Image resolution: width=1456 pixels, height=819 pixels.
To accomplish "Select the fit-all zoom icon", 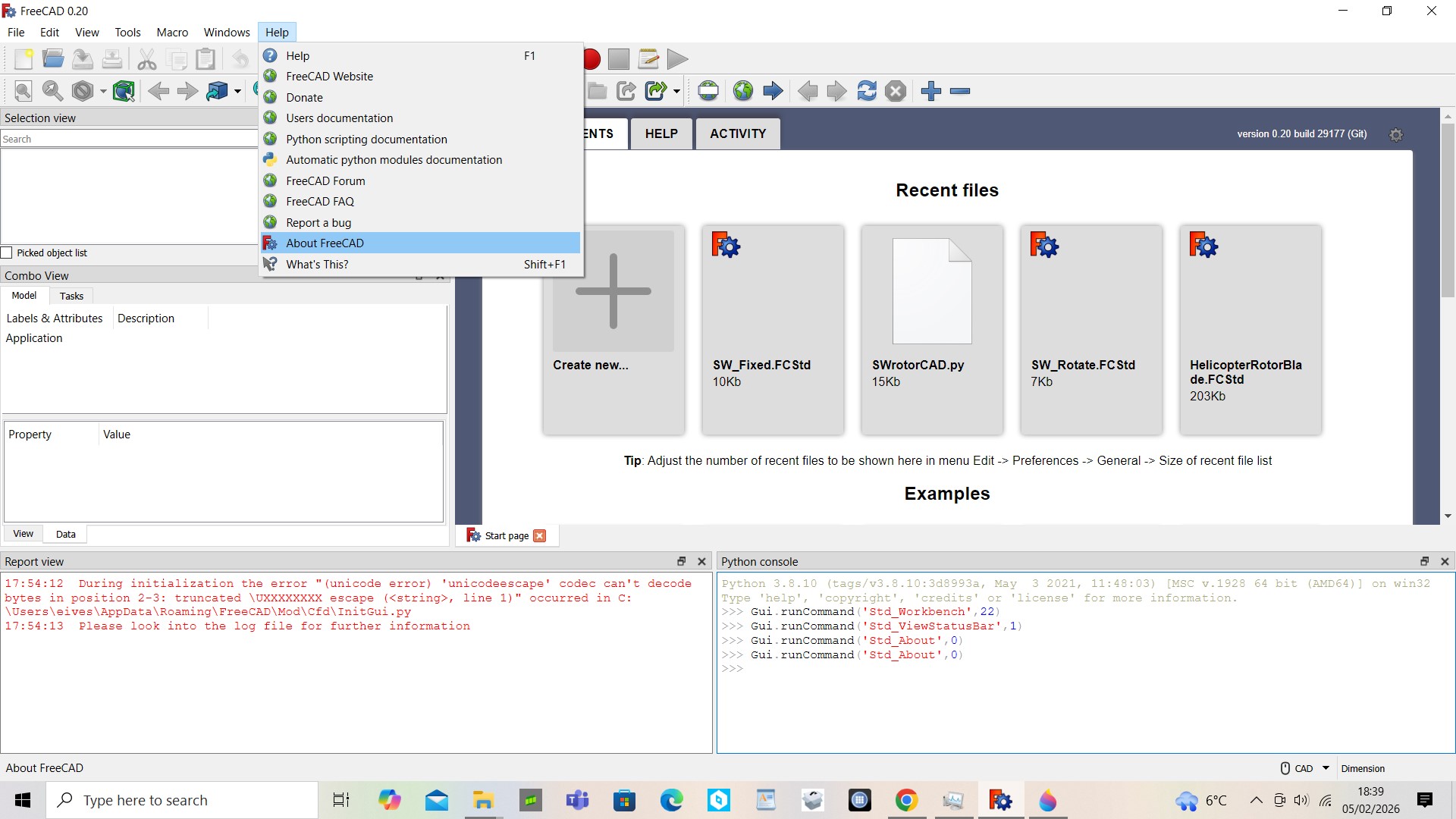I will pos(23,91).
